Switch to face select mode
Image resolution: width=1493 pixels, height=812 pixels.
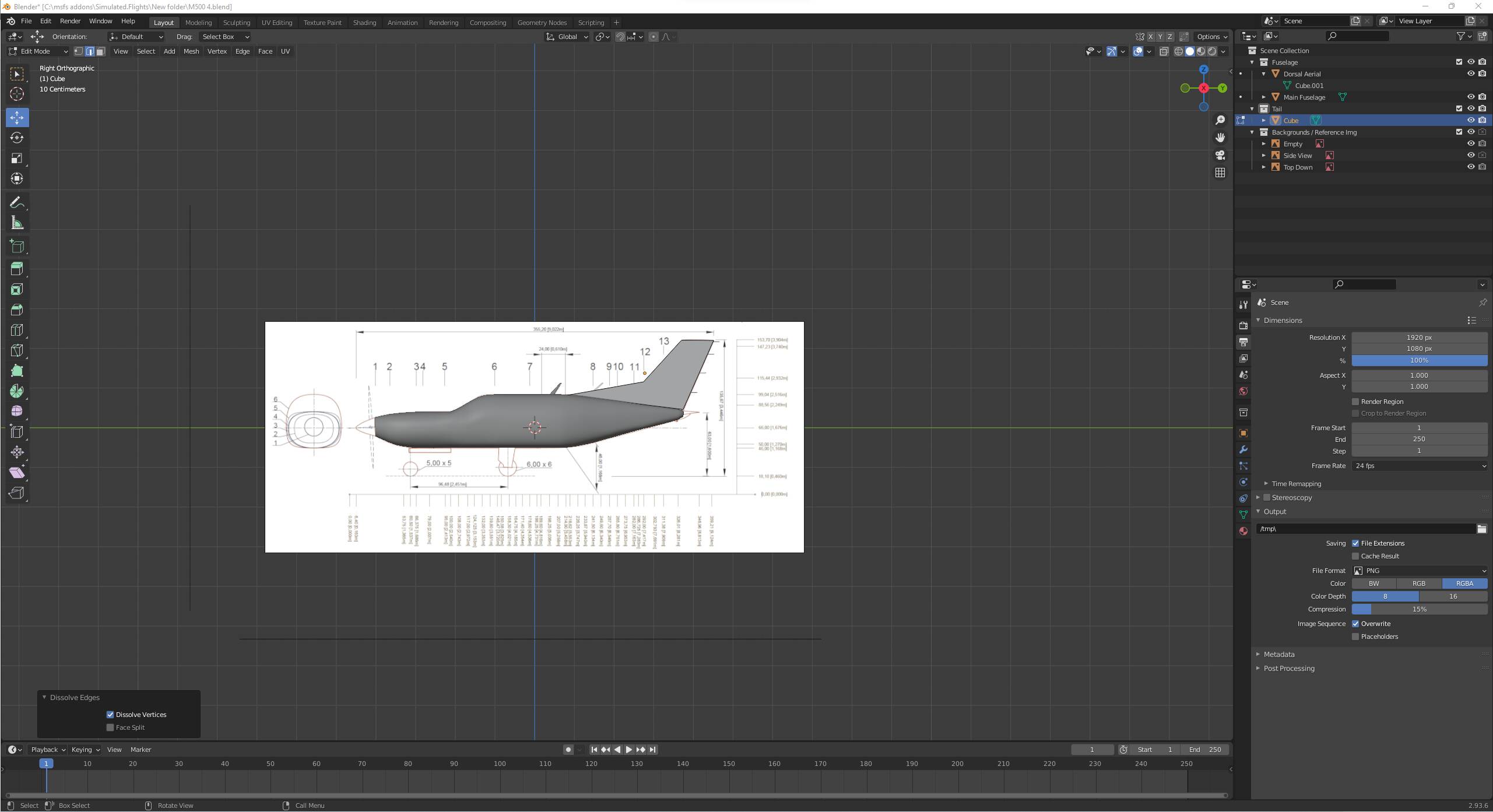coord(101,51)
